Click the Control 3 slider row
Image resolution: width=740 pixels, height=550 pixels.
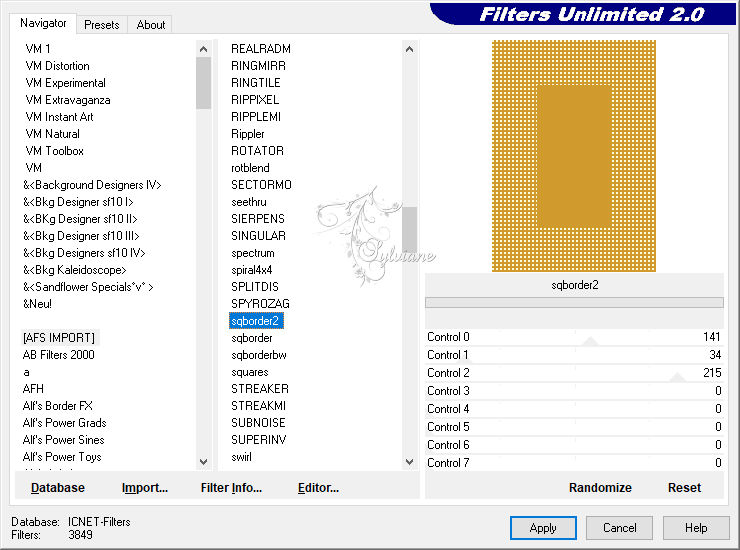tap(574, 391)
